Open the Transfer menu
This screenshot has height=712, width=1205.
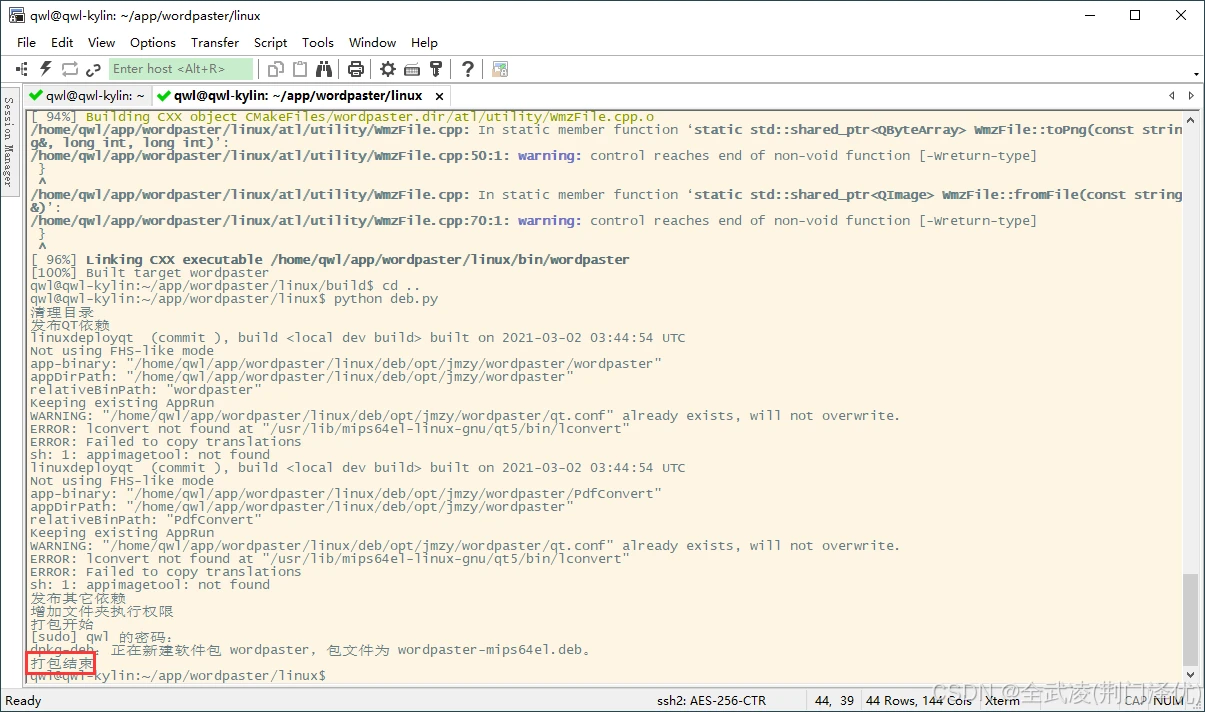click(x=215, y=42)
